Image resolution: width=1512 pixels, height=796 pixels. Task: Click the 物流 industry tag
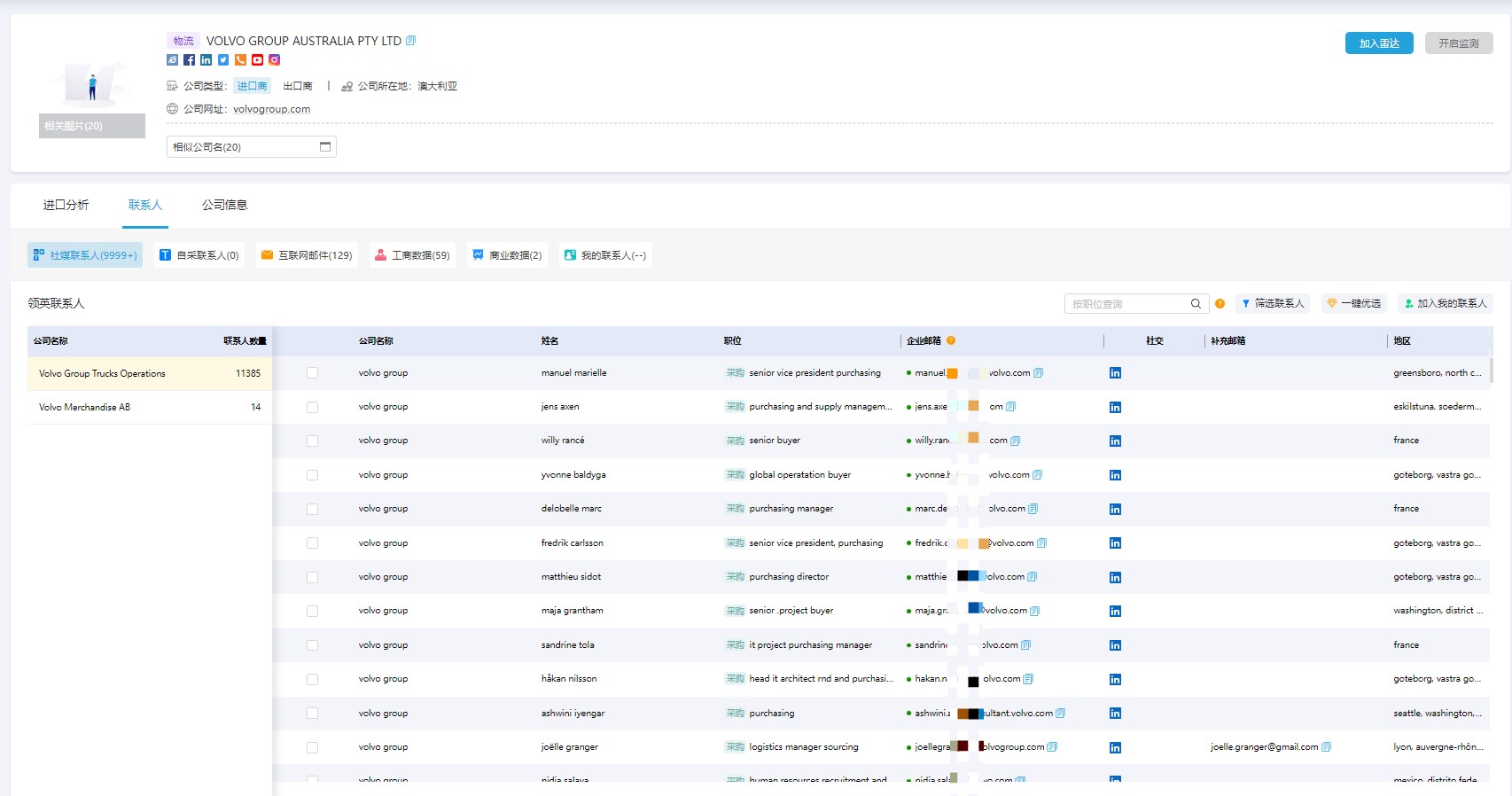click(183, 41)
